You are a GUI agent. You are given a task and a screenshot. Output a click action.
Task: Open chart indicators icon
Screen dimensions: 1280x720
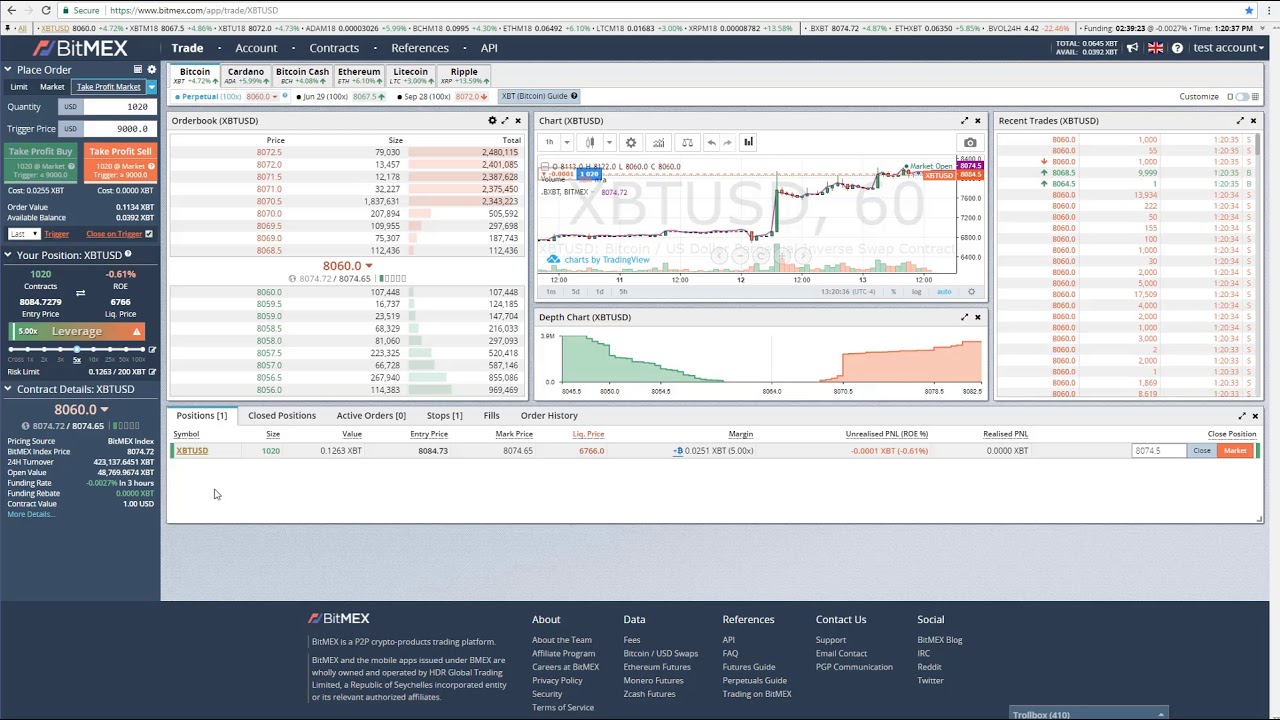[659, 143]
